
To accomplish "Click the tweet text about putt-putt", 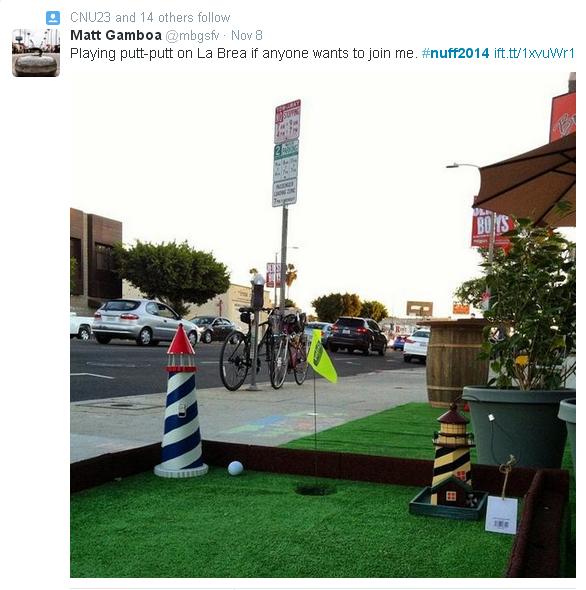I will 244,53.
